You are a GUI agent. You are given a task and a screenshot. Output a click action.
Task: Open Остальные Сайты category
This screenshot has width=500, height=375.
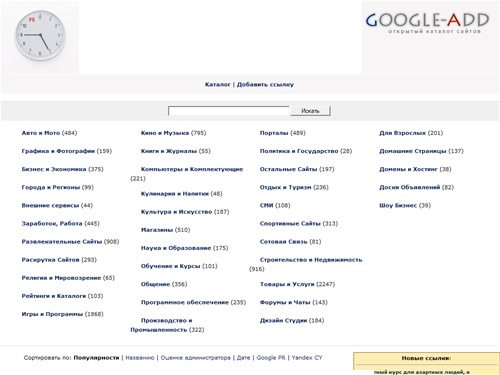click(288, 169)
